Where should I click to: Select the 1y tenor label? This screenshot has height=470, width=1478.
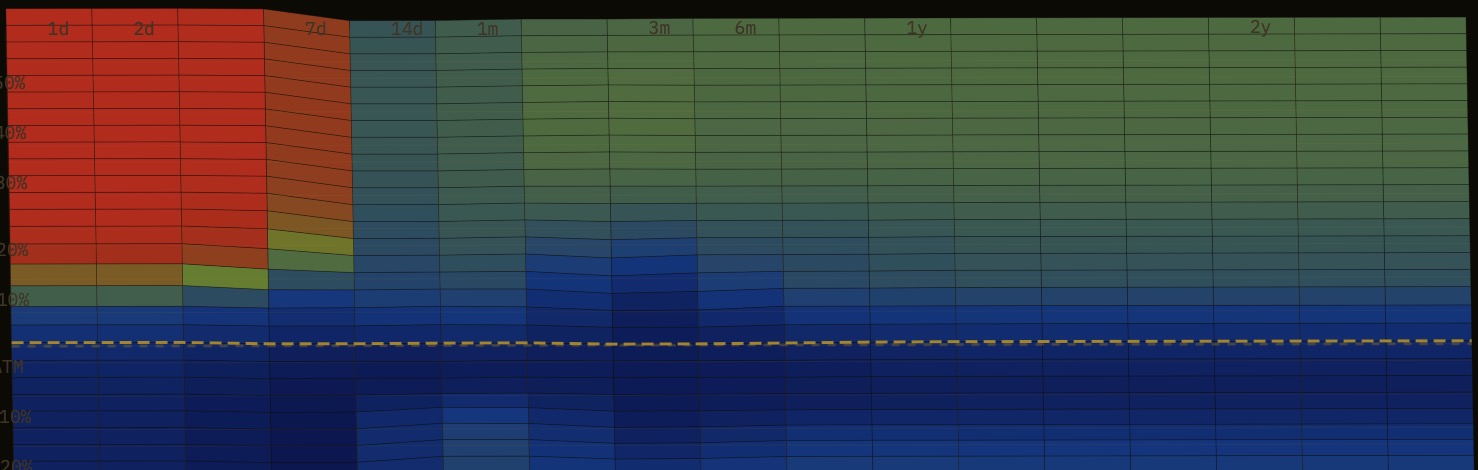pos(917,28)
